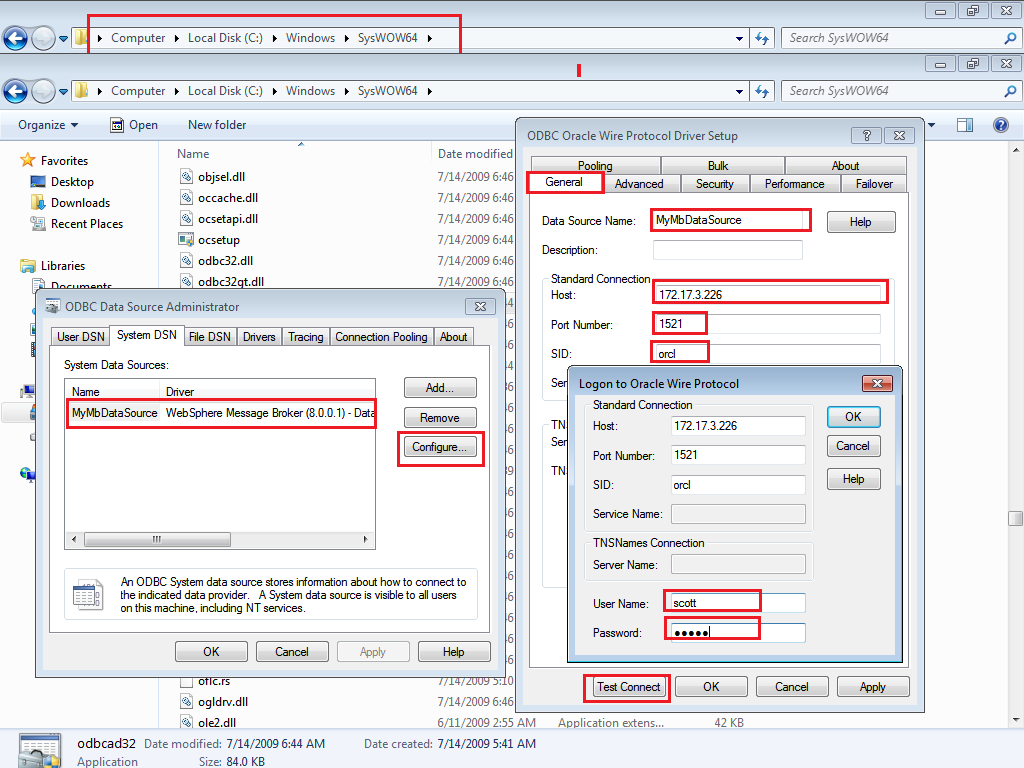Sort files by Date modified column
Image resolution: width=1024 pixels, height=768 pixels.
coord(475,153)
